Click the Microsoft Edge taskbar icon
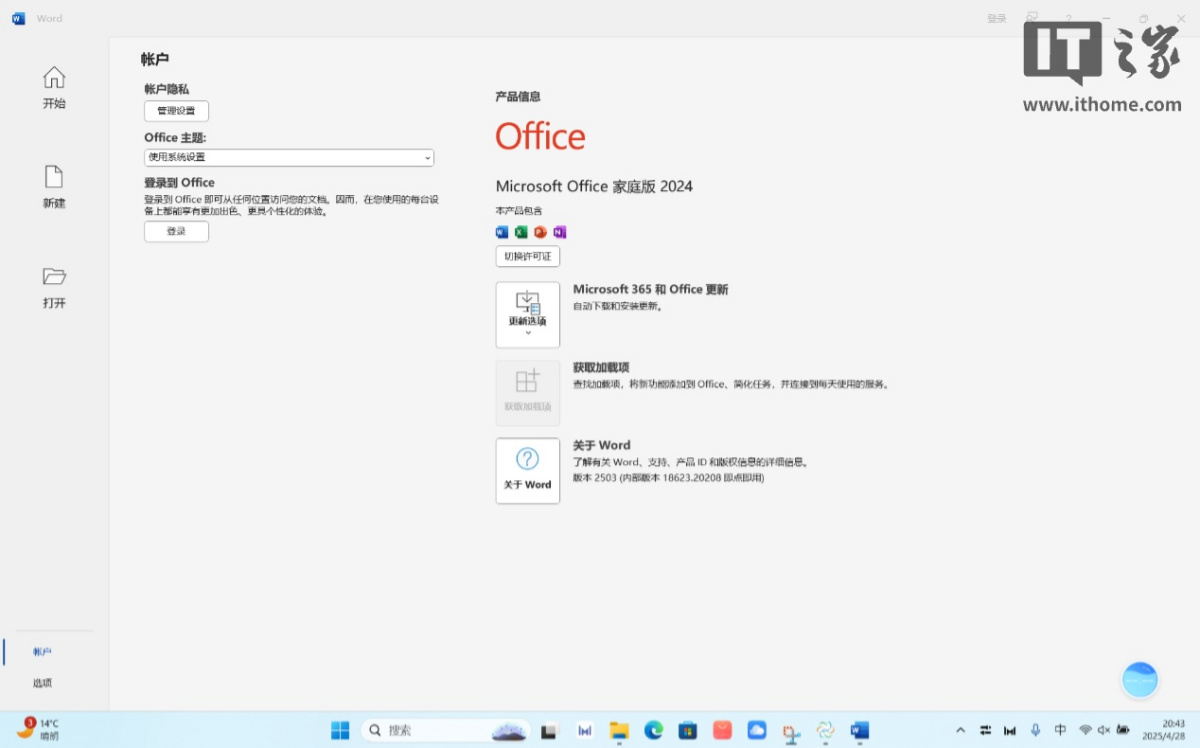1200x748 pixels. [653, 731]
